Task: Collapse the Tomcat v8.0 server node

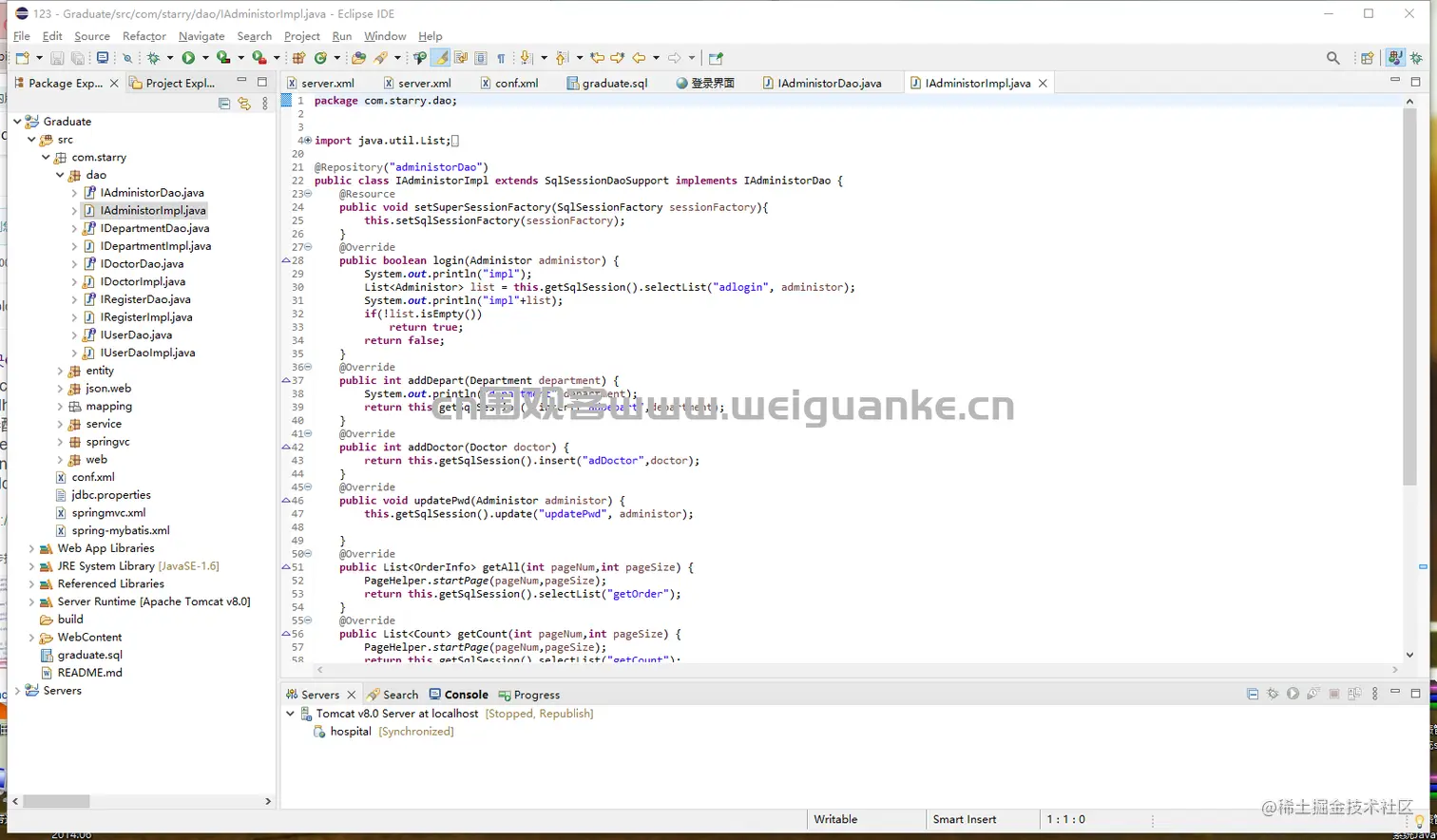Action: pyautogui.click(x=290, y=714)
